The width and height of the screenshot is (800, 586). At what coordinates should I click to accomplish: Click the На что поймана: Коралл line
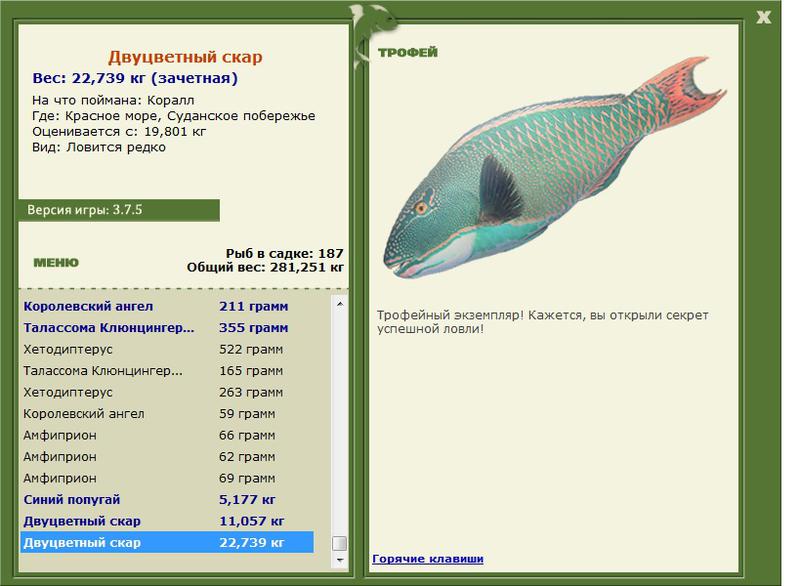tap(113, 100)
